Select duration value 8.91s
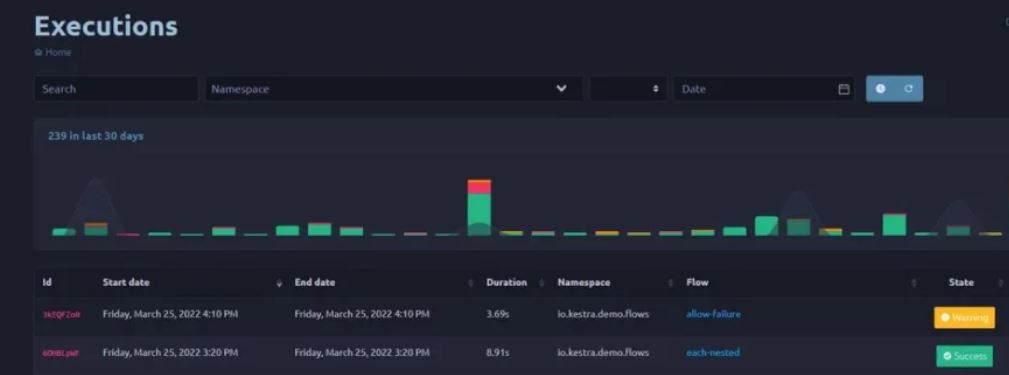Viewport: 1009px width, 375px height. 498,352
